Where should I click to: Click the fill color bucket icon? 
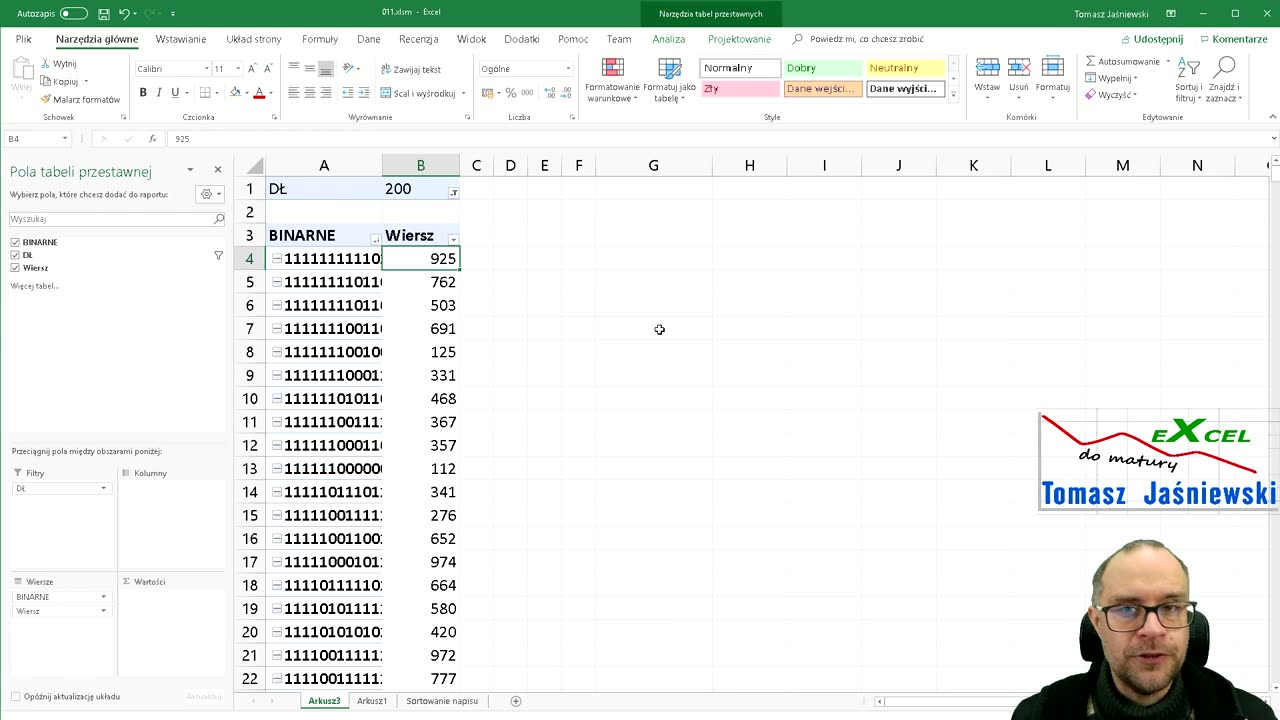235,93
